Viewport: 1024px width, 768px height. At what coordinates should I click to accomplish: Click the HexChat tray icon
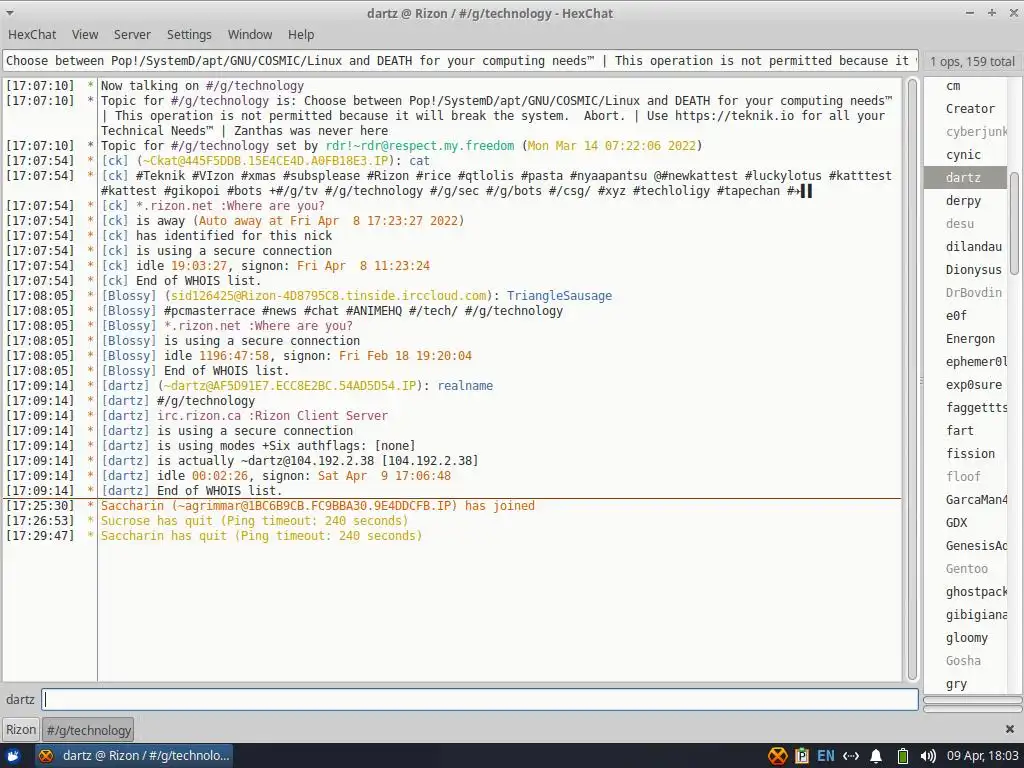pyautogui.click(x=777, y=756)
